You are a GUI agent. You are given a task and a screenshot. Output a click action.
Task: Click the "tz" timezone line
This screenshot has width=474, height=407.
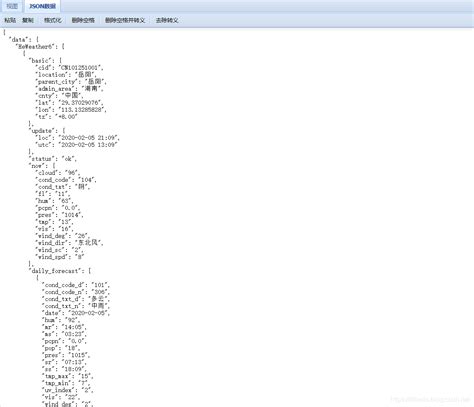56,117
